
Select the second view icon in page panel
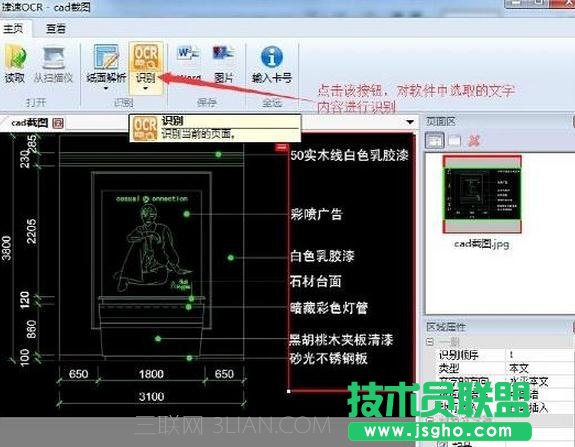coord(455,140)
